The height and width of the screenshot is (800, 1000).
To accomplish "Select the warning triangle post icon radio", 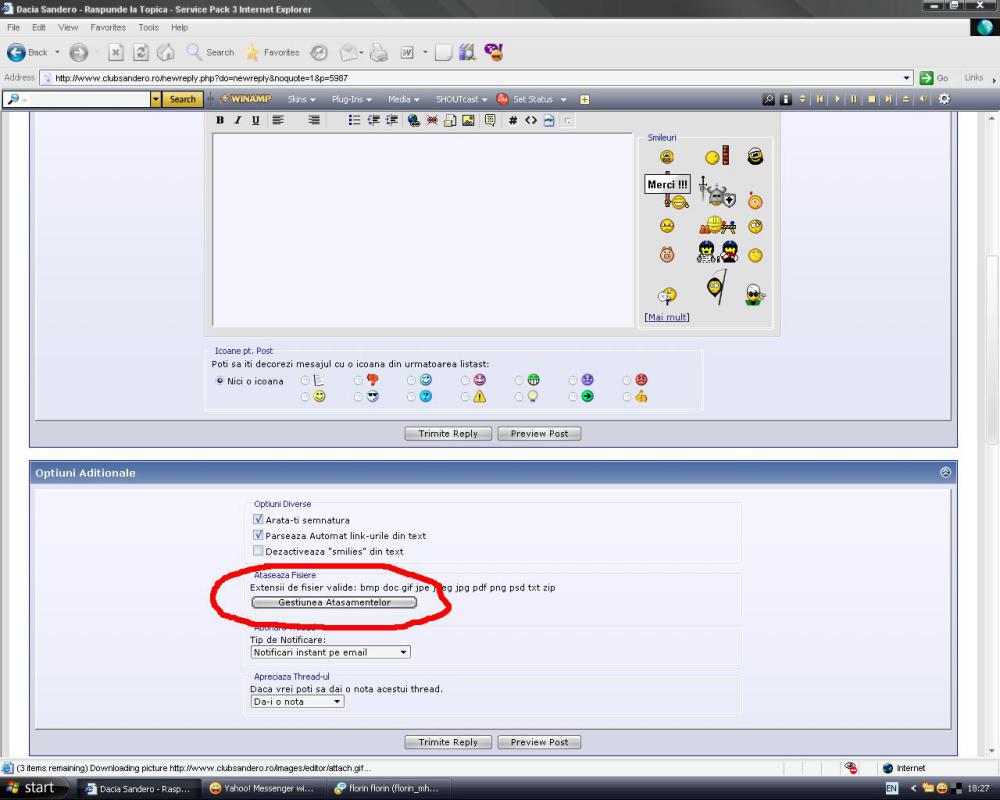I will [465, 396].
